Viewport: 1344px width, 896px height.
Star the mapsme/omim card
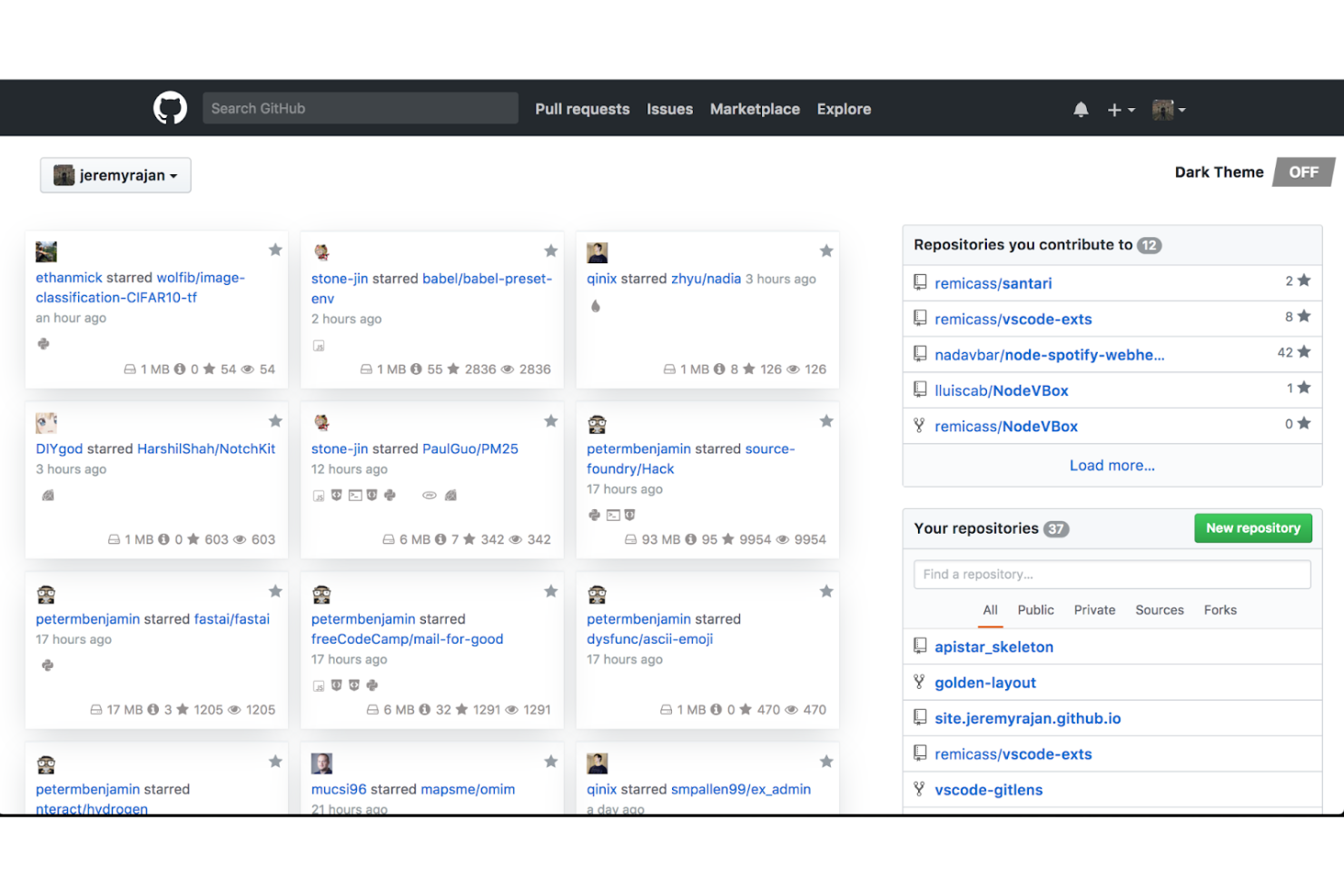[550, 762]
